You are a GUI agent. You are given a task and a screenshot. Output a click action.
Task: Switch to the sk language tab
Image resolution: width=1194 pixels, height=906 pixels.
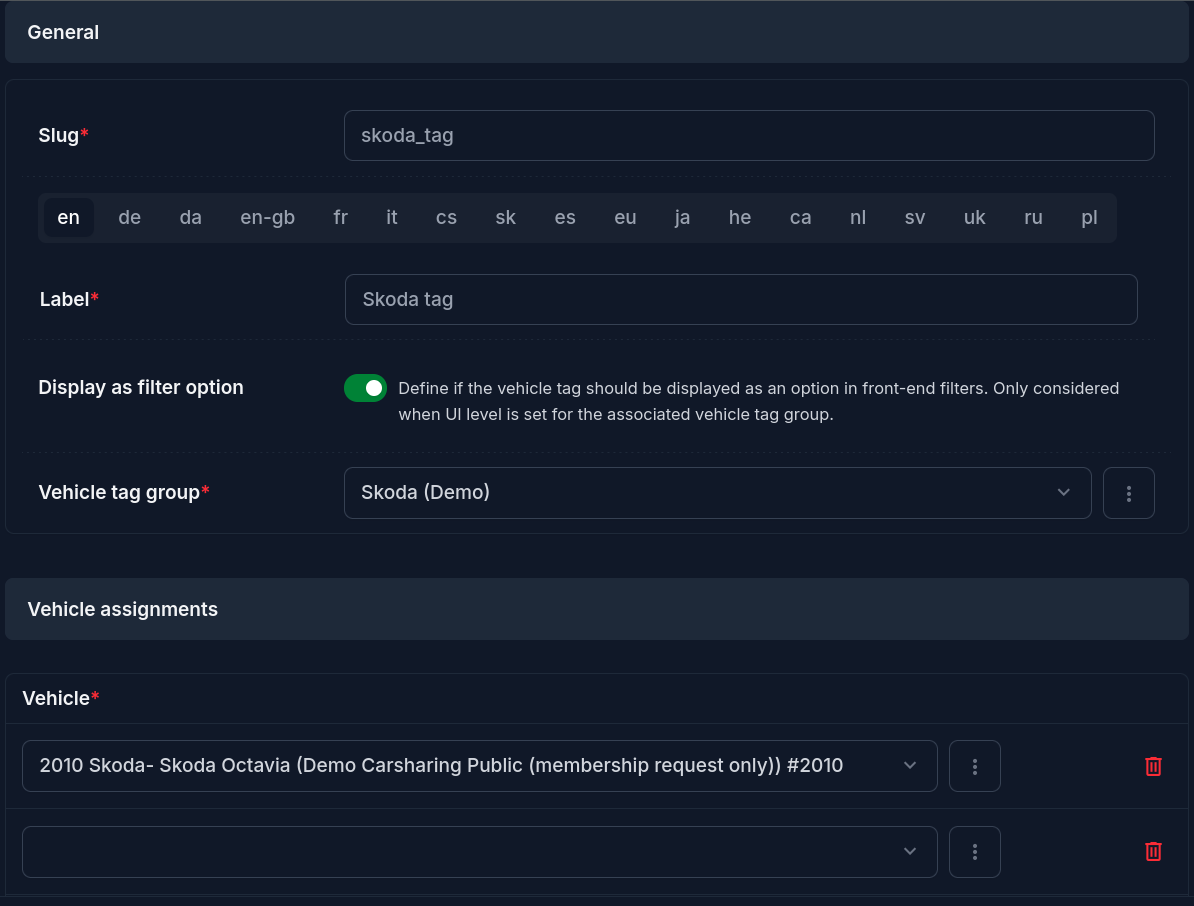506,218
